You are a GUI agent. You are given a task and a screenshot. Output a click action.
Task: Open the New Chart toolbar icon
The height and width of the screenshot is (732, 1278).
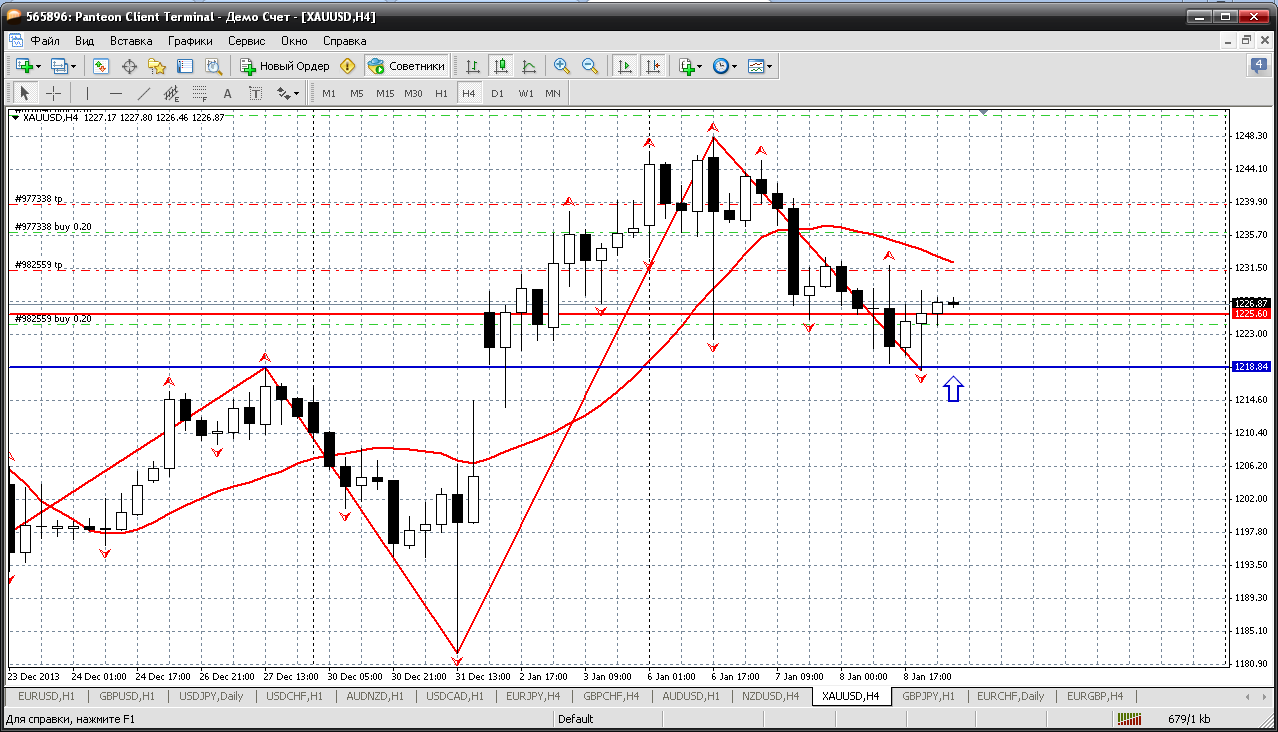(24, 66)
